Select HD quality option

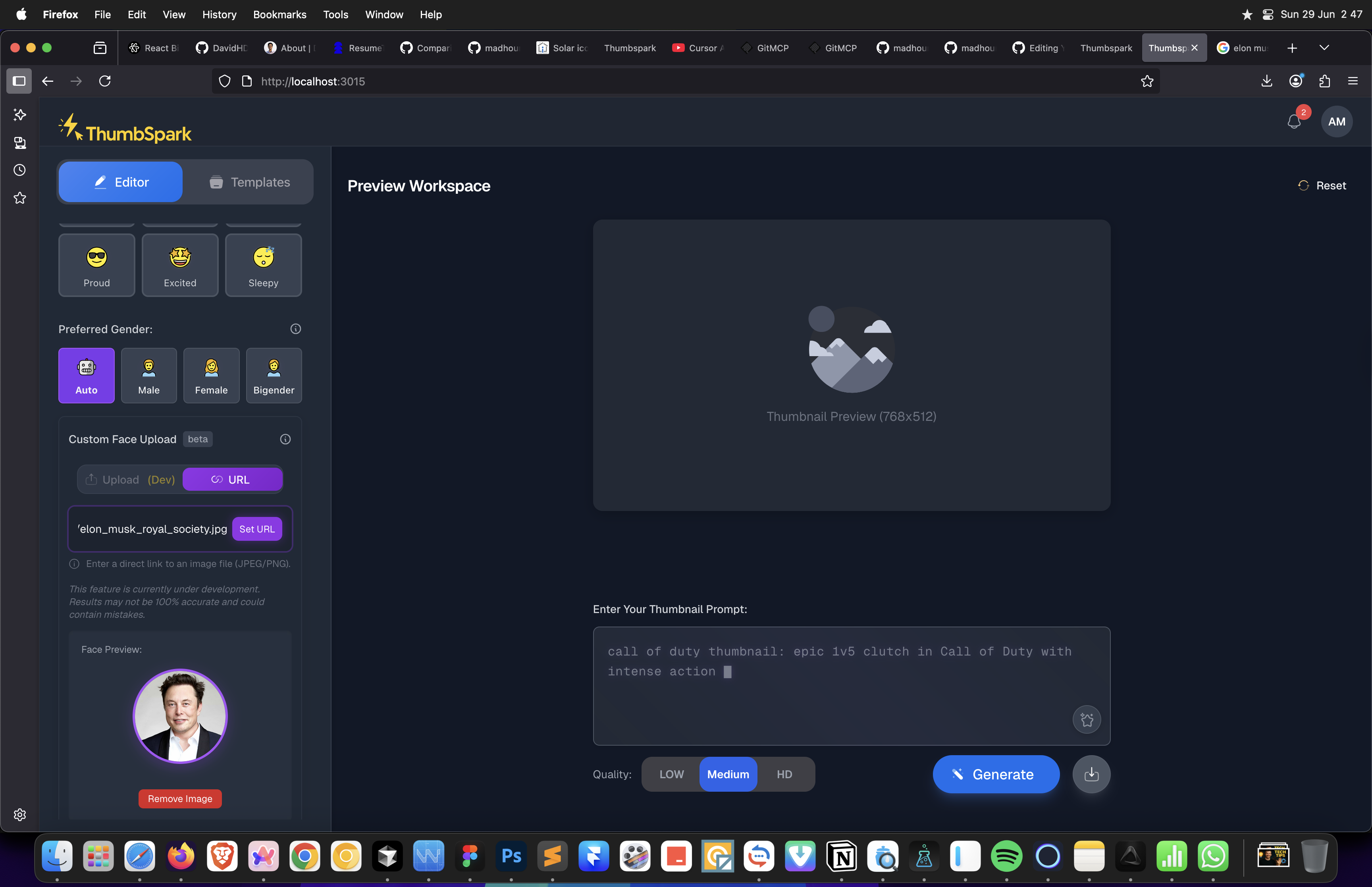784,774
